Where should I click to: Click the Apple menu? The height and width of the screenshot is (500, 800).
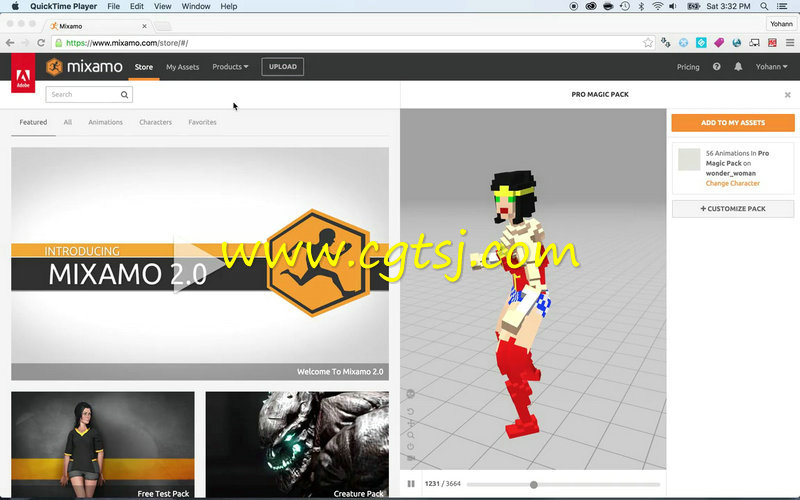click(15, 6)
